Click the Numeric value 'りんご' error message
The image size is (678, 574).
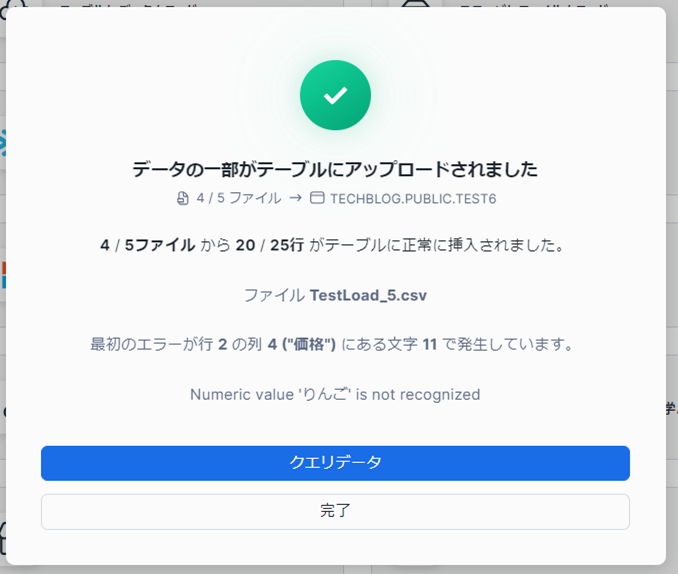coord(335,394)
